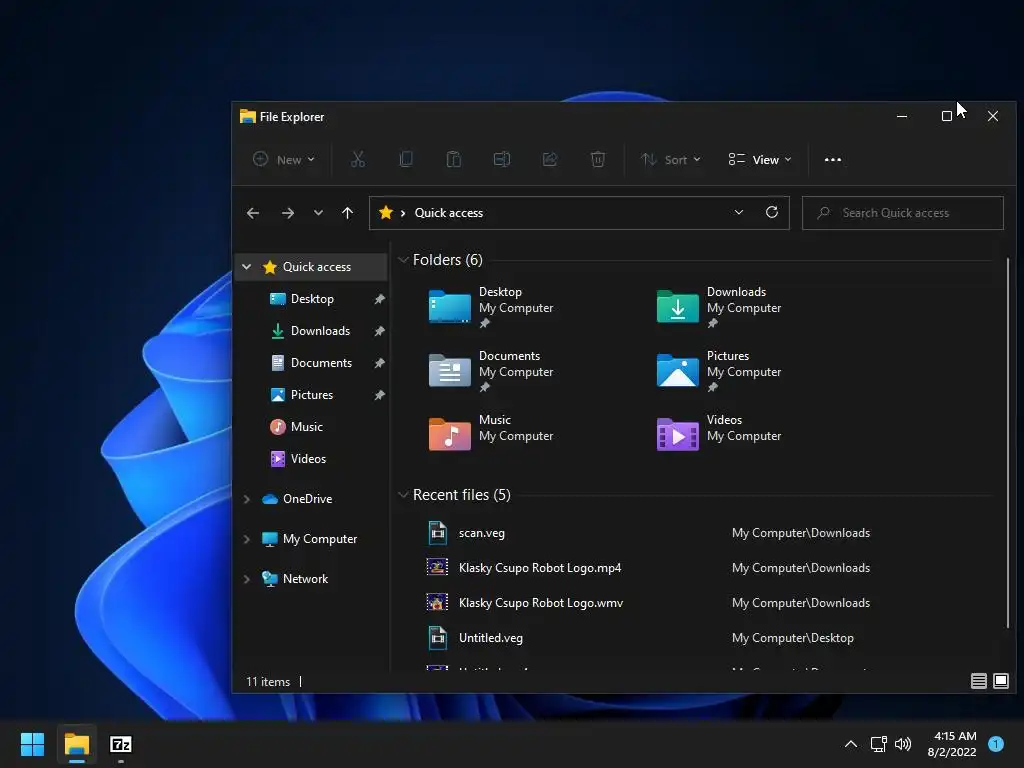Screen dimensions: 1024x768
Task: Click the Share icon in toolbar
Action: [x=550, y=159]
